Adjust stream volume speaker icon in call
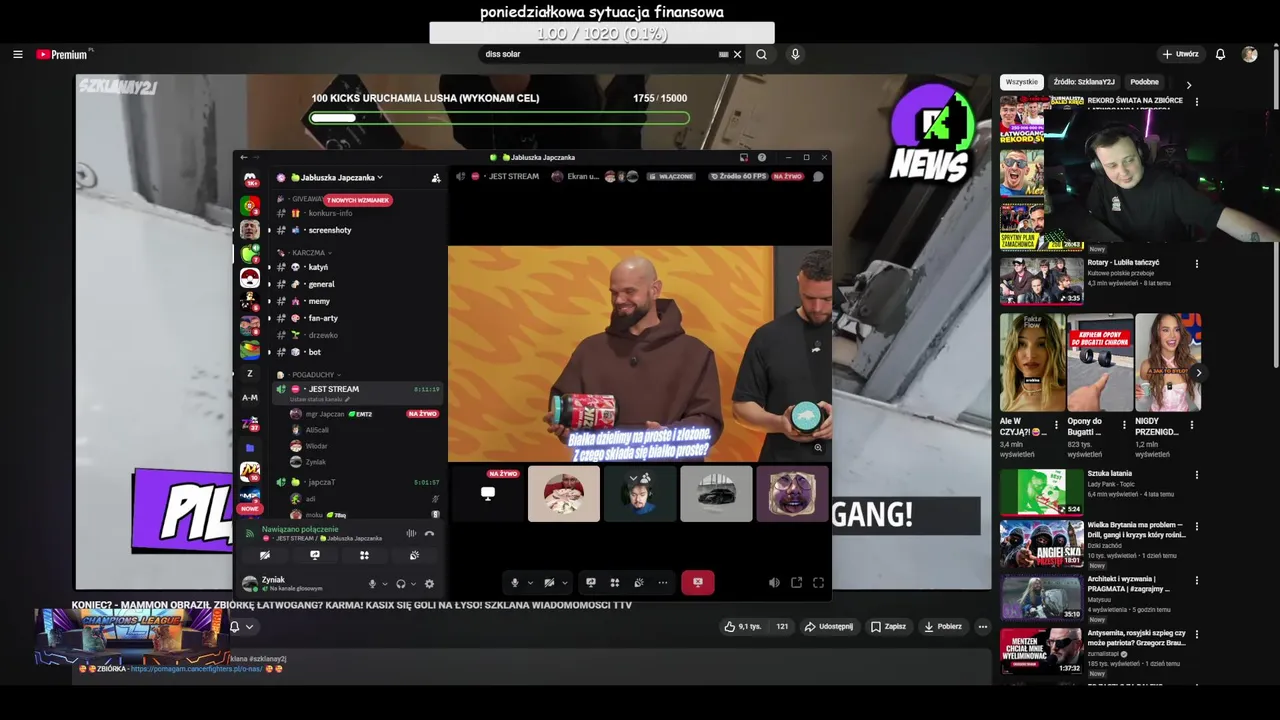Screen dimensions: 1280x720 click(774, 582)
